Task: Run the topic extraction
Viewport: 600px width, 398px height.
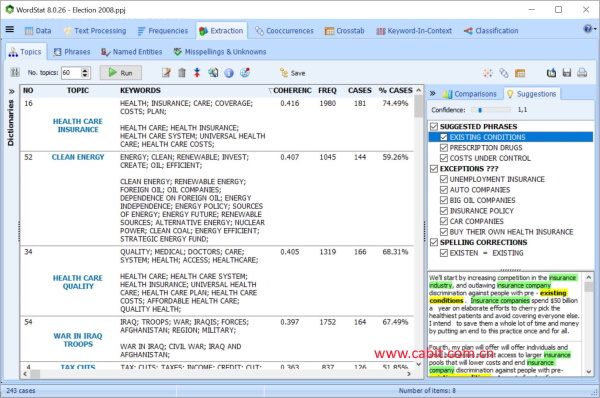Action: 121,73
